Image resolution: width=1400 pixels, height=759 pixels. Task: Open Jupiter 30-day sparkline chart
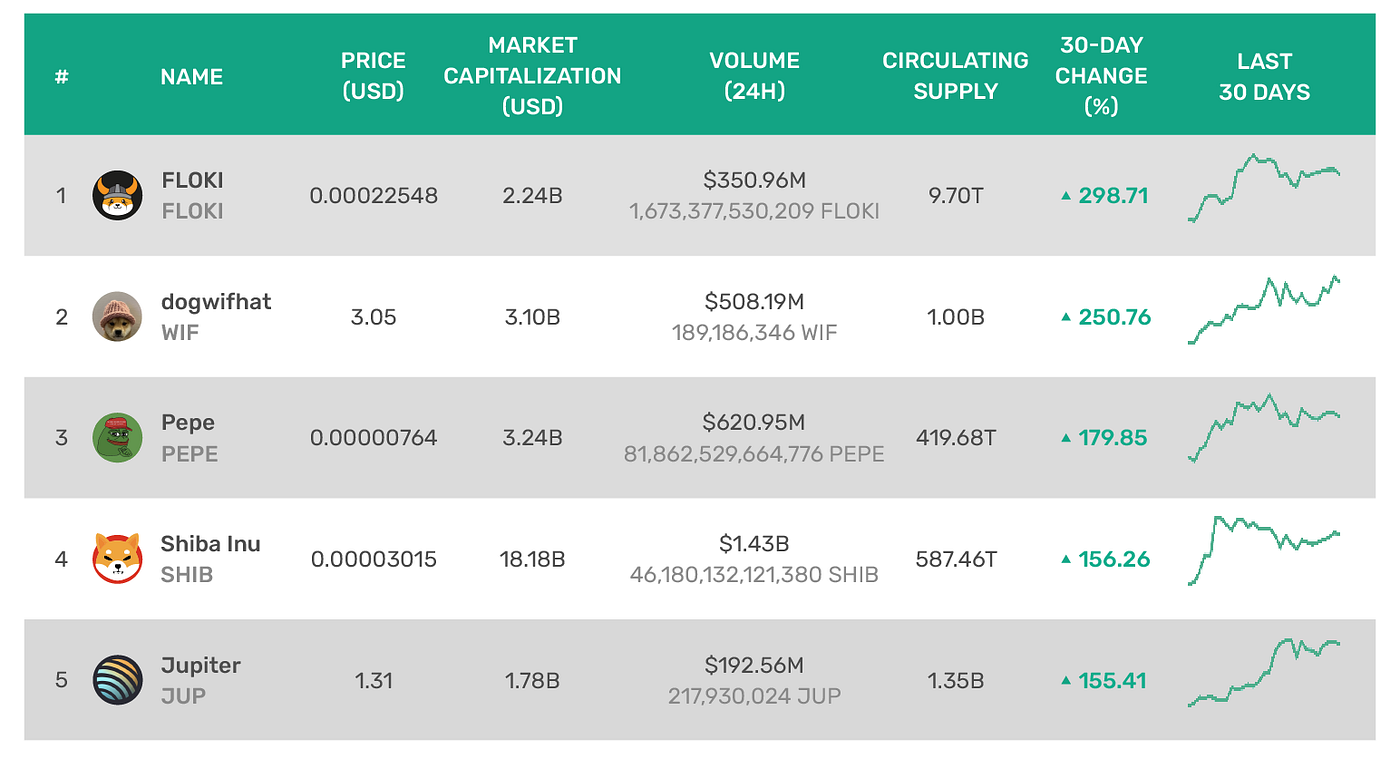pos(1264,672)
